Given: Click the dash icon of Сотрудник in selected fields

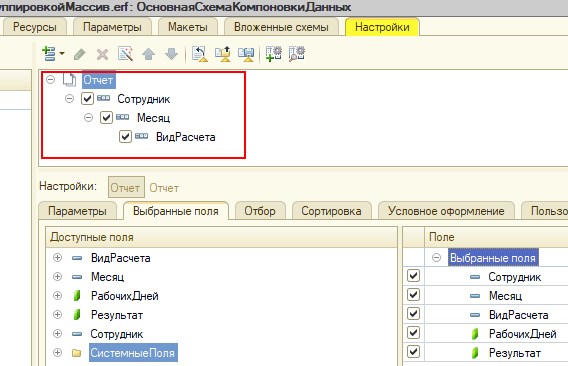Looking at the screenshot, I should (x=475, y=277).
